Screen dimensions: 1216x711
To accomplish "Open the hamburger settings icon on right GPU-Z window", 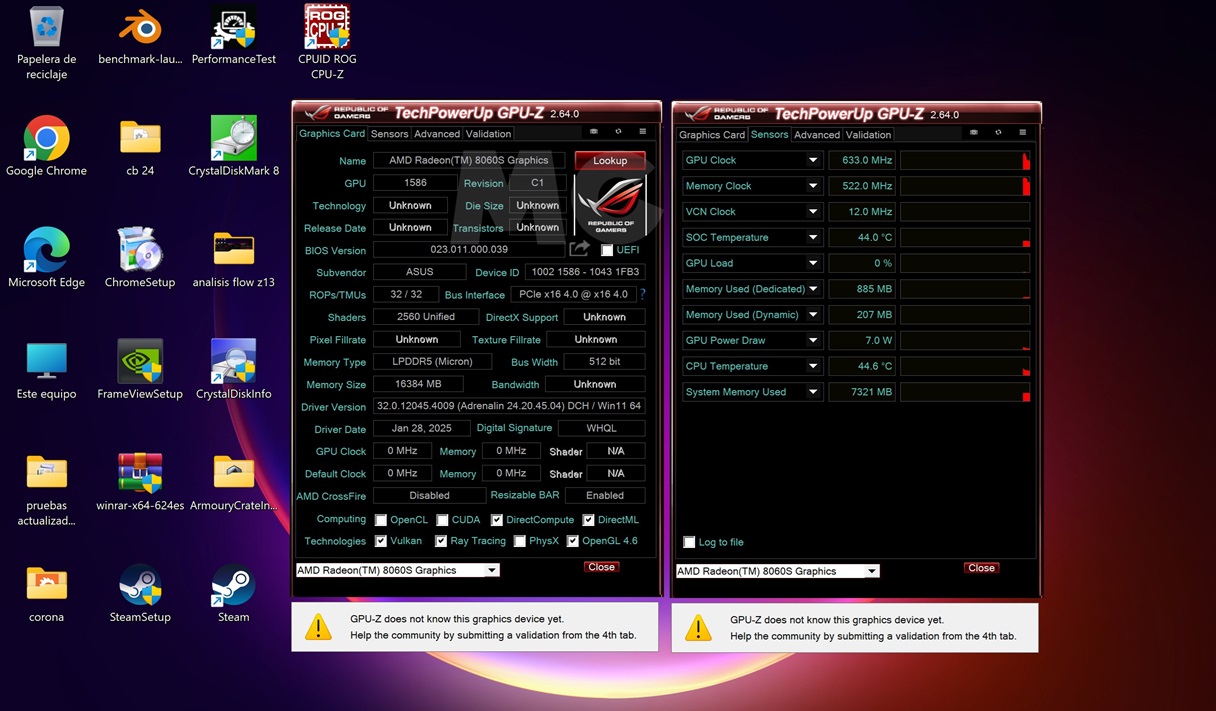I will (1022, 133).
